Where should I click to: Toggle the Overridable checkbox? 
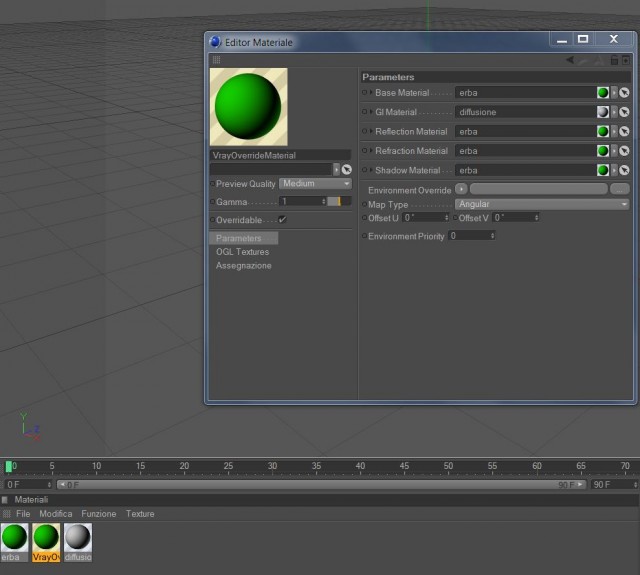pos(282,220)
